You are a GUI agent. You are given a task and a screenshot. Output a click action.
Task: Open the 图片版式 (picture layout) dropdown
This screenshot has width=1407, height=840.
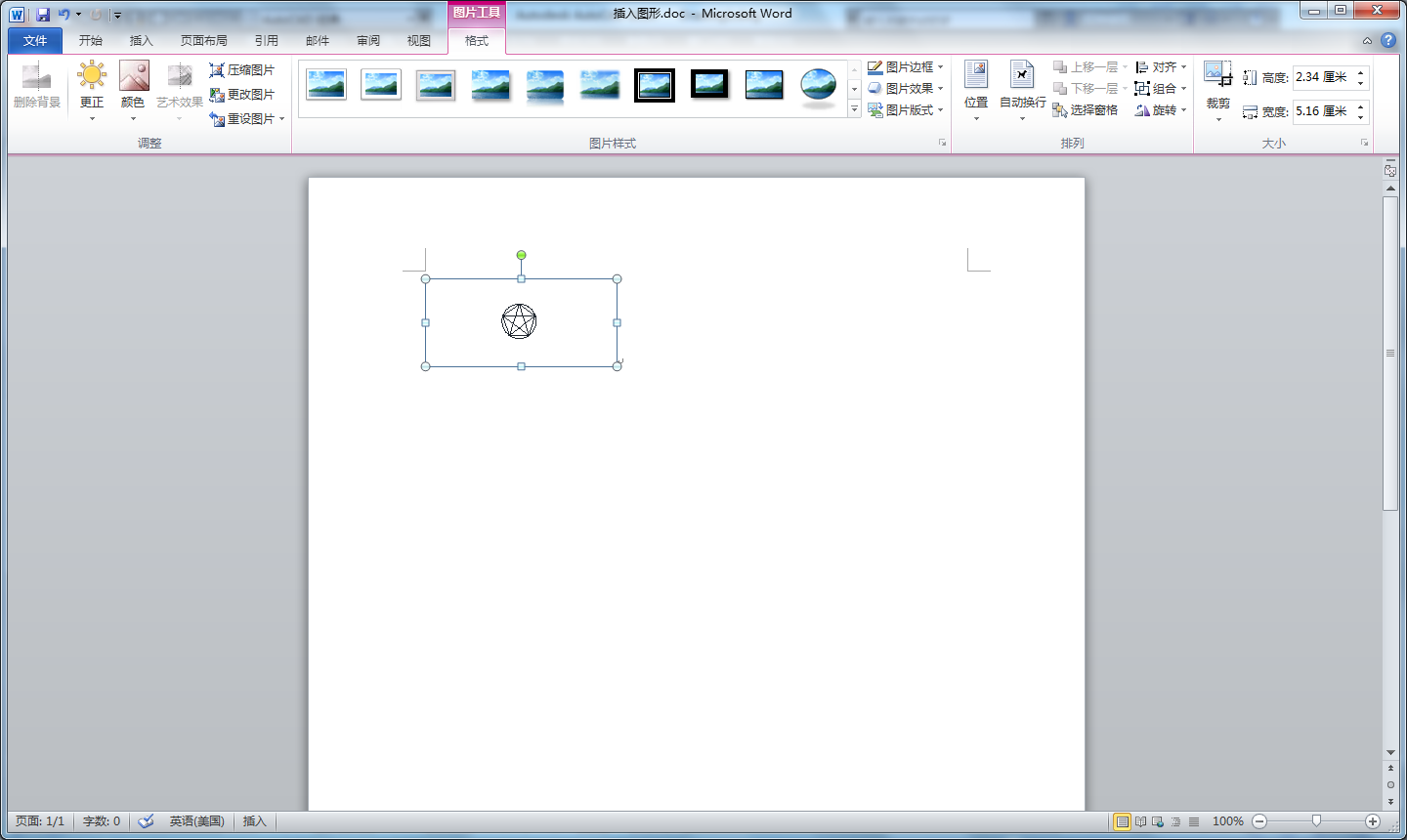tap(906, 110)
